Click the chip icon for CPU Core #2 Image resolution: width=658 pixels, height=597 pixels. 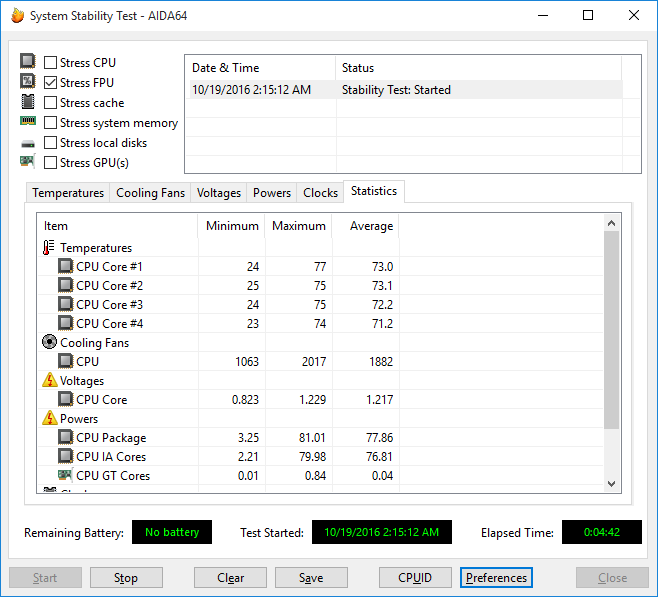click(x=65, y=285)
